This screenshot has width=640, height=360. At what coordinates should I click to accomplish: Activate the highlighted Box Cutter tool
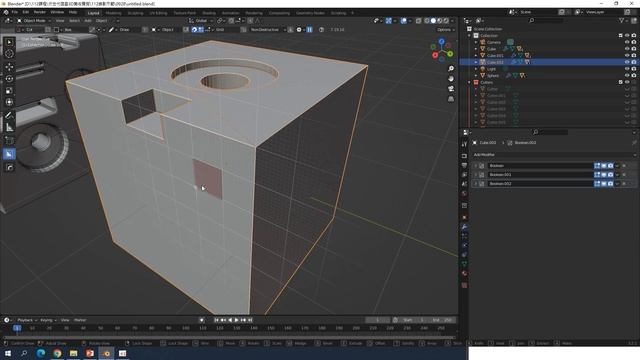9,154
